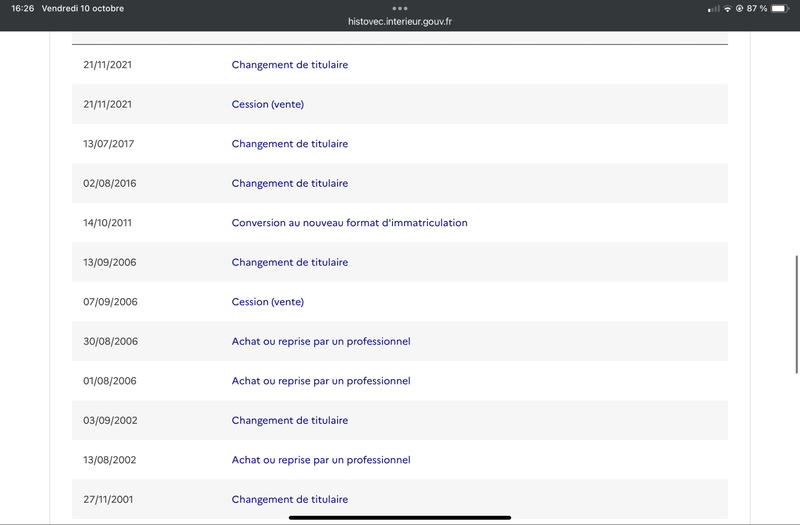The image size is (800, 525).
Task: Tap the cellular signal bars icon
Action: pos(713,9)
